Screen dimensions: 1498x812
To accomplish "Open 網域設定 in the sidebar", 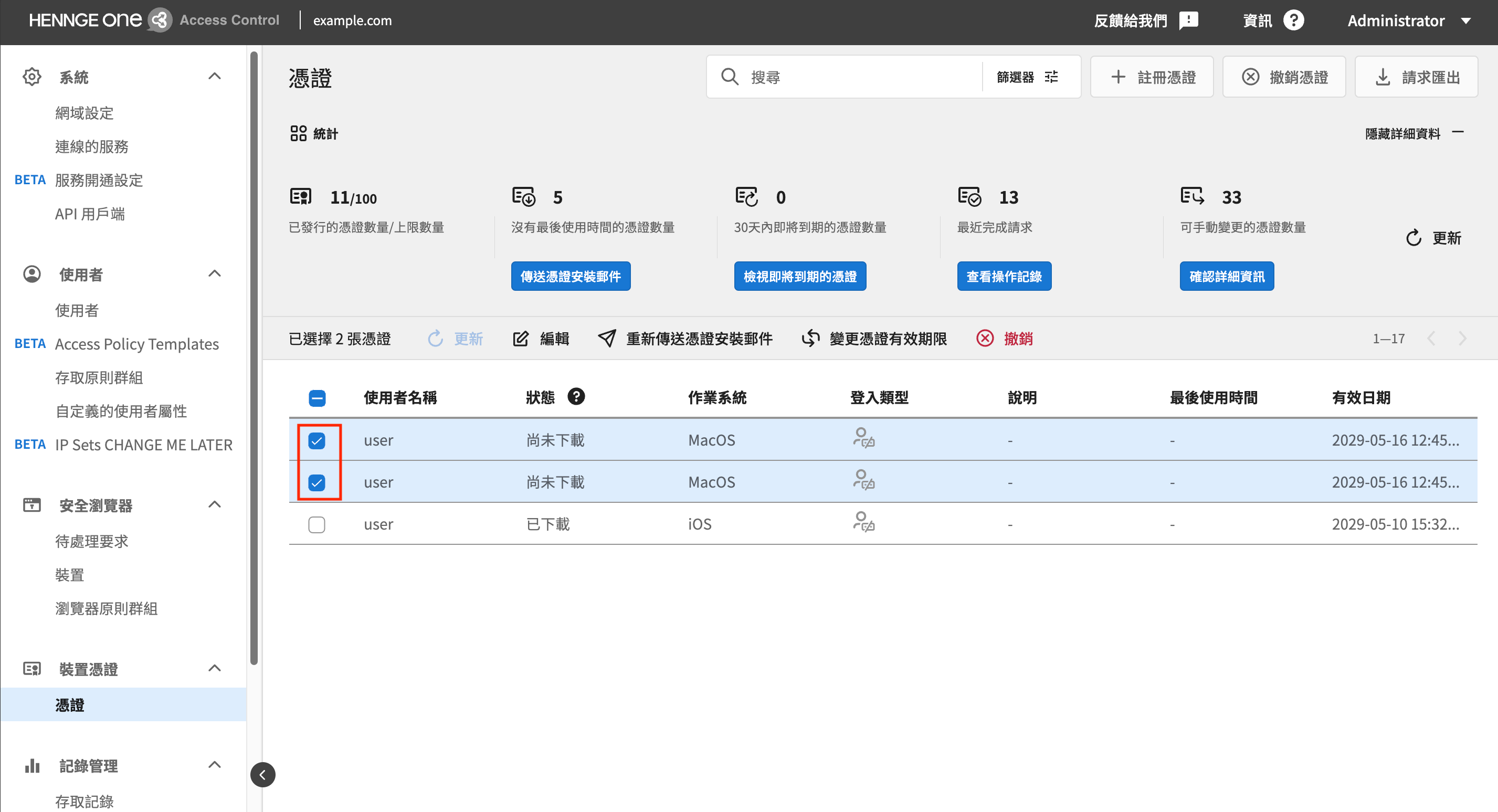I will 85,113.
